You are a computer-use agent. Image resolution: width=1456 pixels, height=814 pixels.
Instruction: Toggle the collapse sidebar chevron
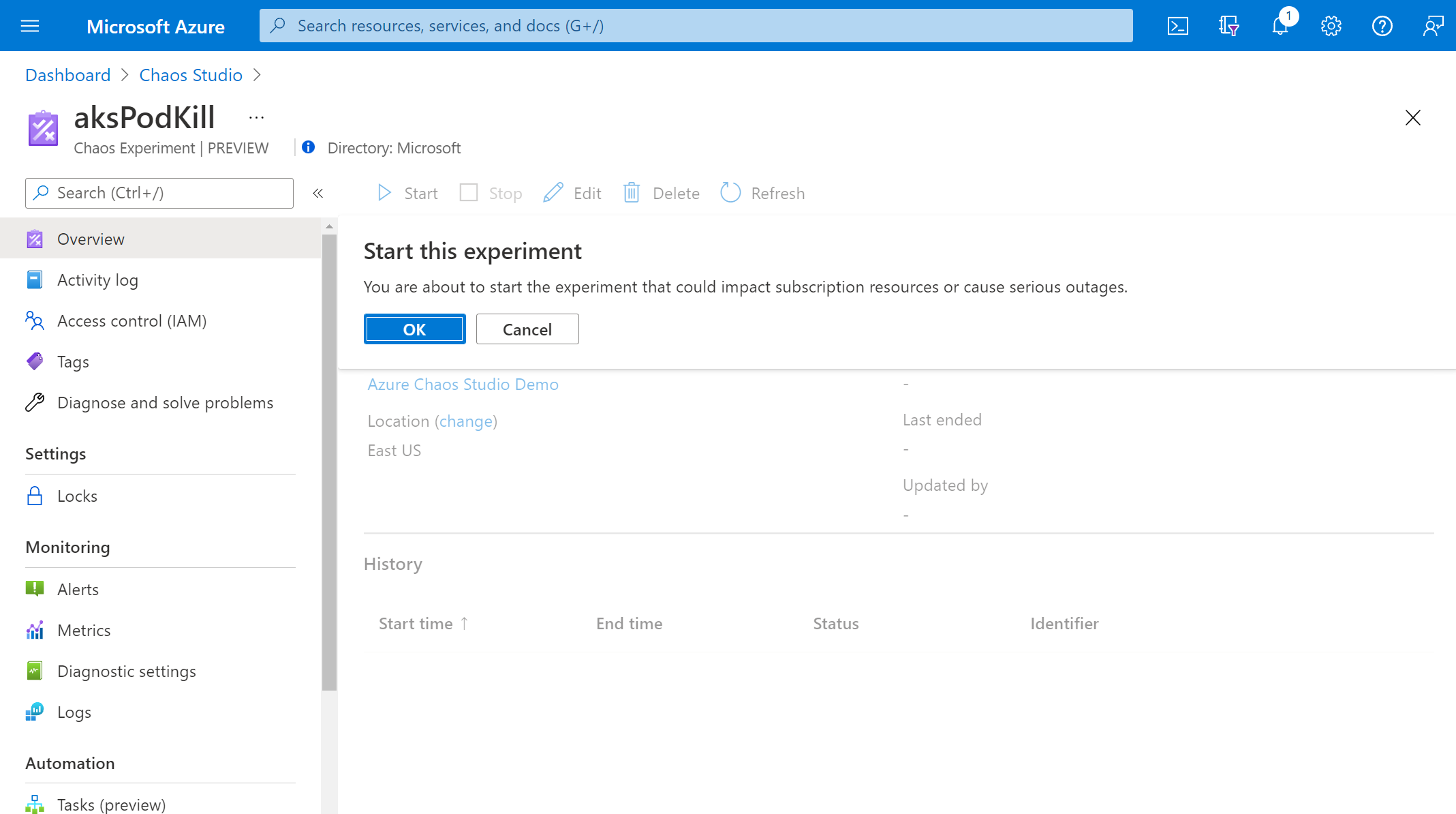click(317, 193)
